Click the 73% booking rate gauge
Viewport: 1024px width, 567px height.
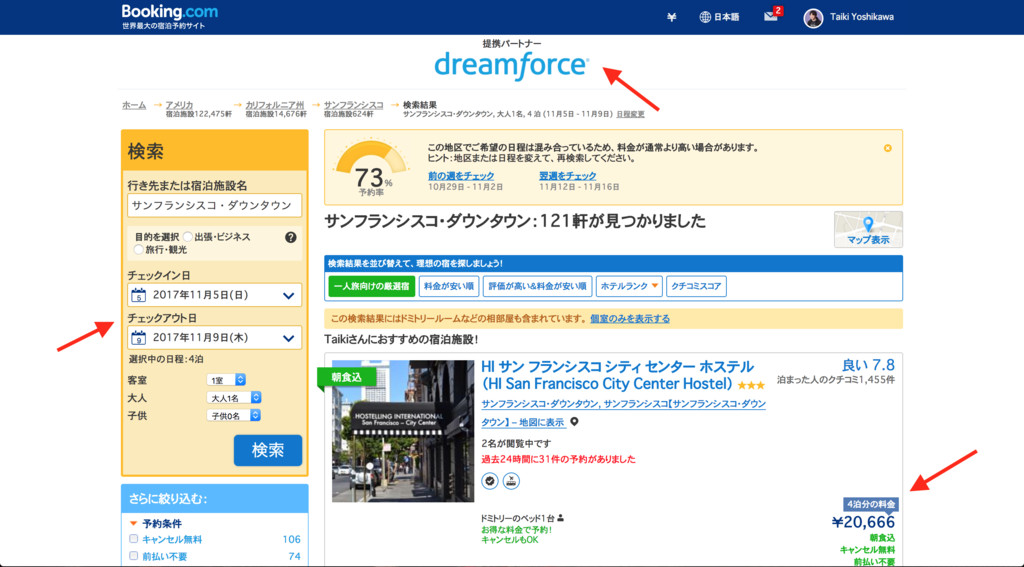click(x=371, y=167)
